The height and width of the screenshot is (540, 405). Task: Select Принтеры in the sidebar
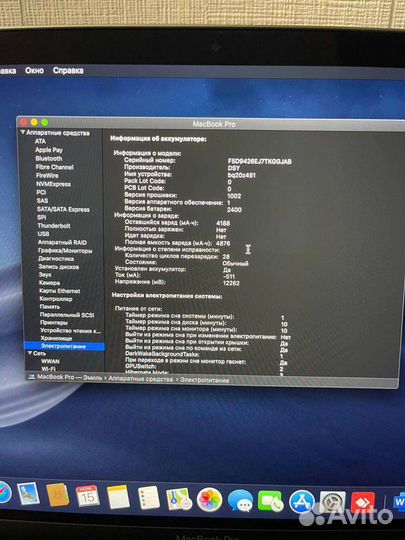[54, 323]
